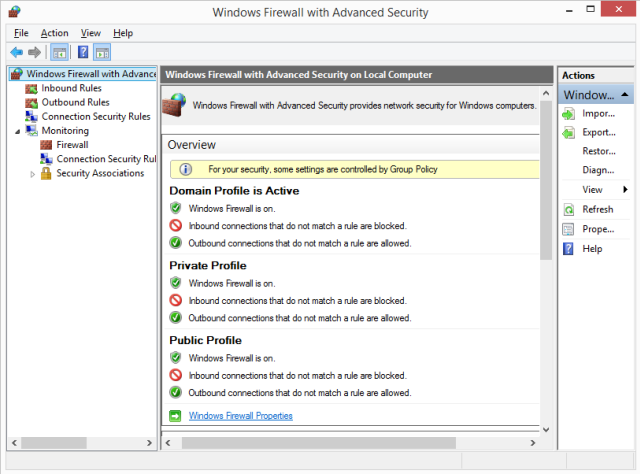Click Domain Profile firewall-on shield icon
640x474 pixels.
(x=176, y=208)
